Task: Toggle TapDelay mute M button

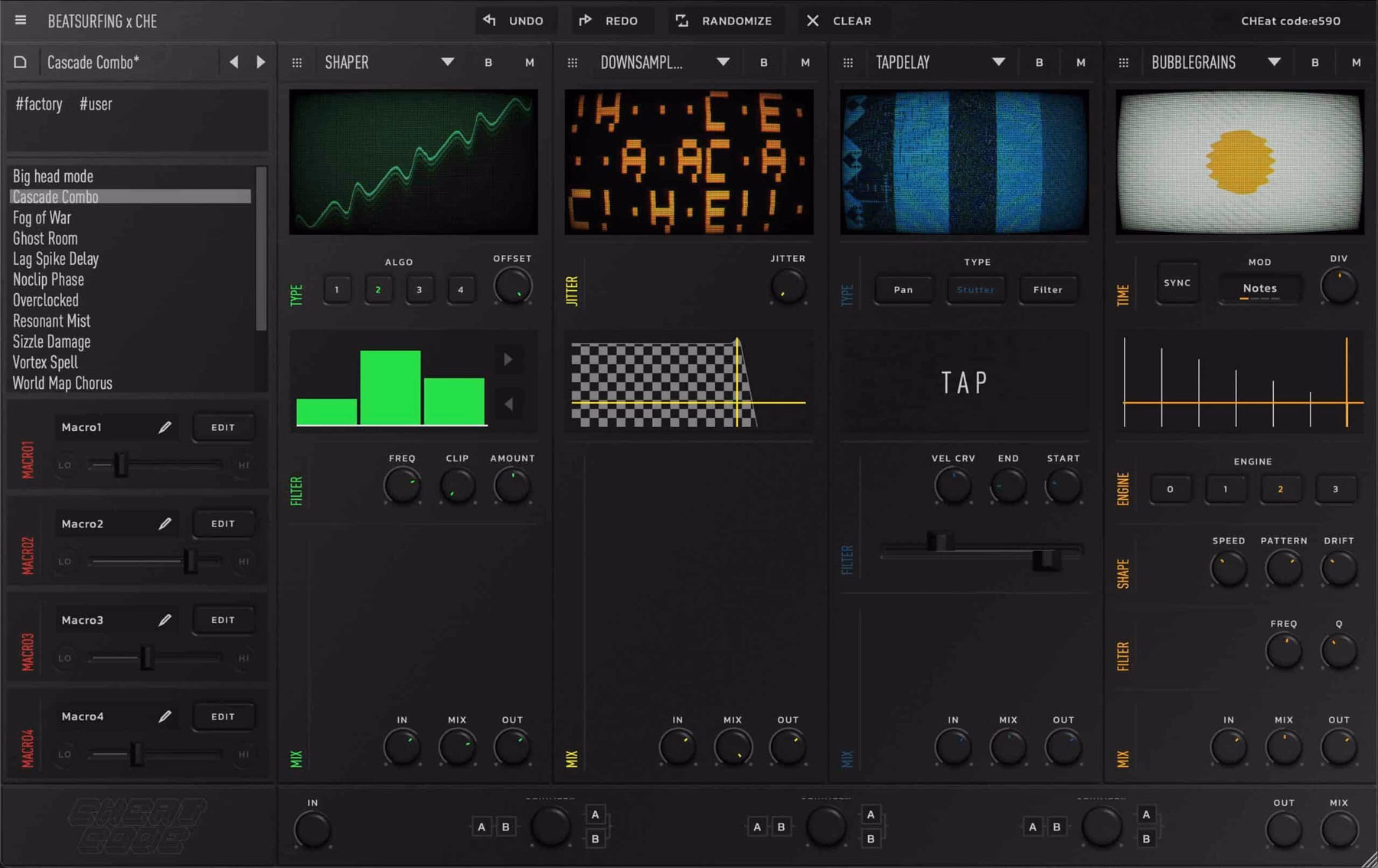Action: click(x=1081, y=63)
